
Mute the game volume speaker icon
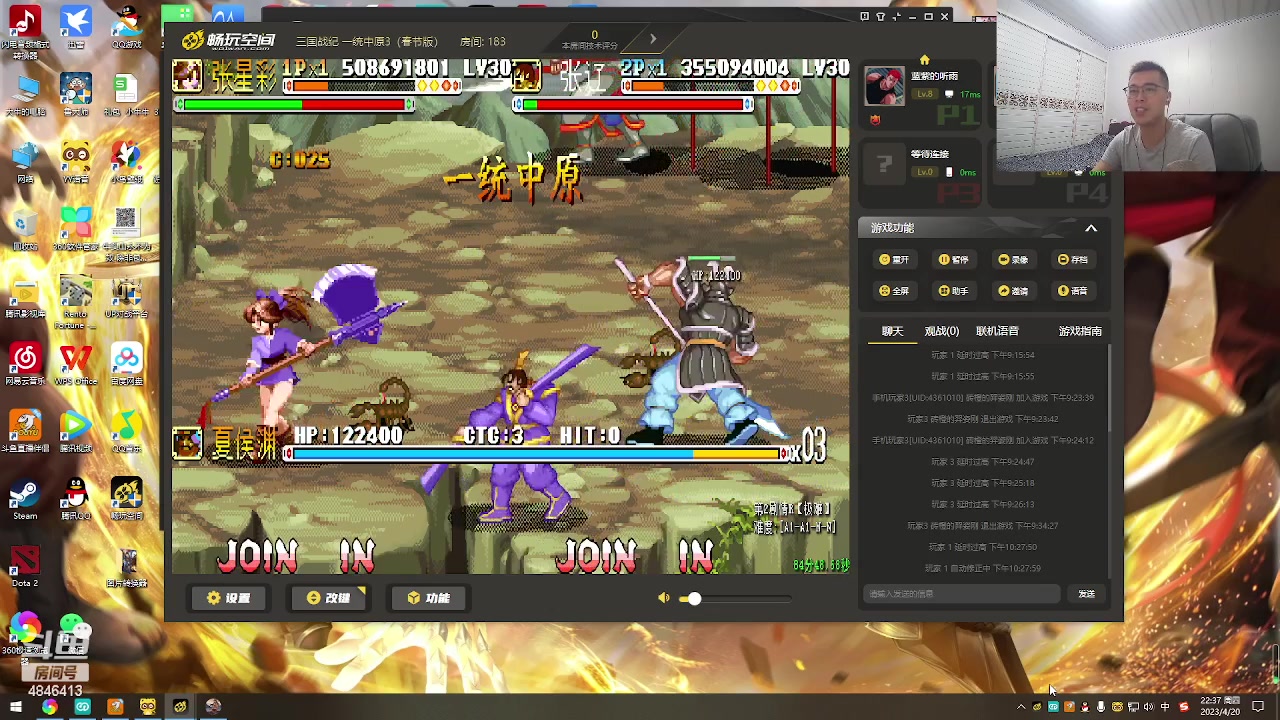click(664, 598)
